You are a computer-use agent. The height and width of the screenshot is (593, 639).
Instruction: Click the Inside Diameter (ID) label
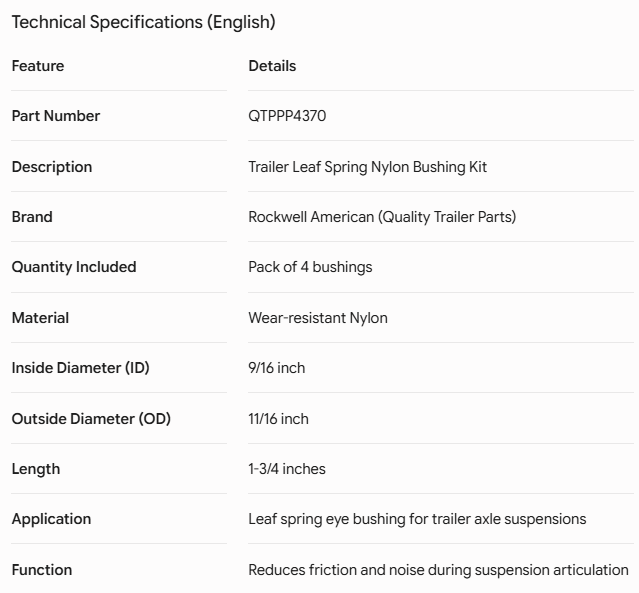click(81, 368)
